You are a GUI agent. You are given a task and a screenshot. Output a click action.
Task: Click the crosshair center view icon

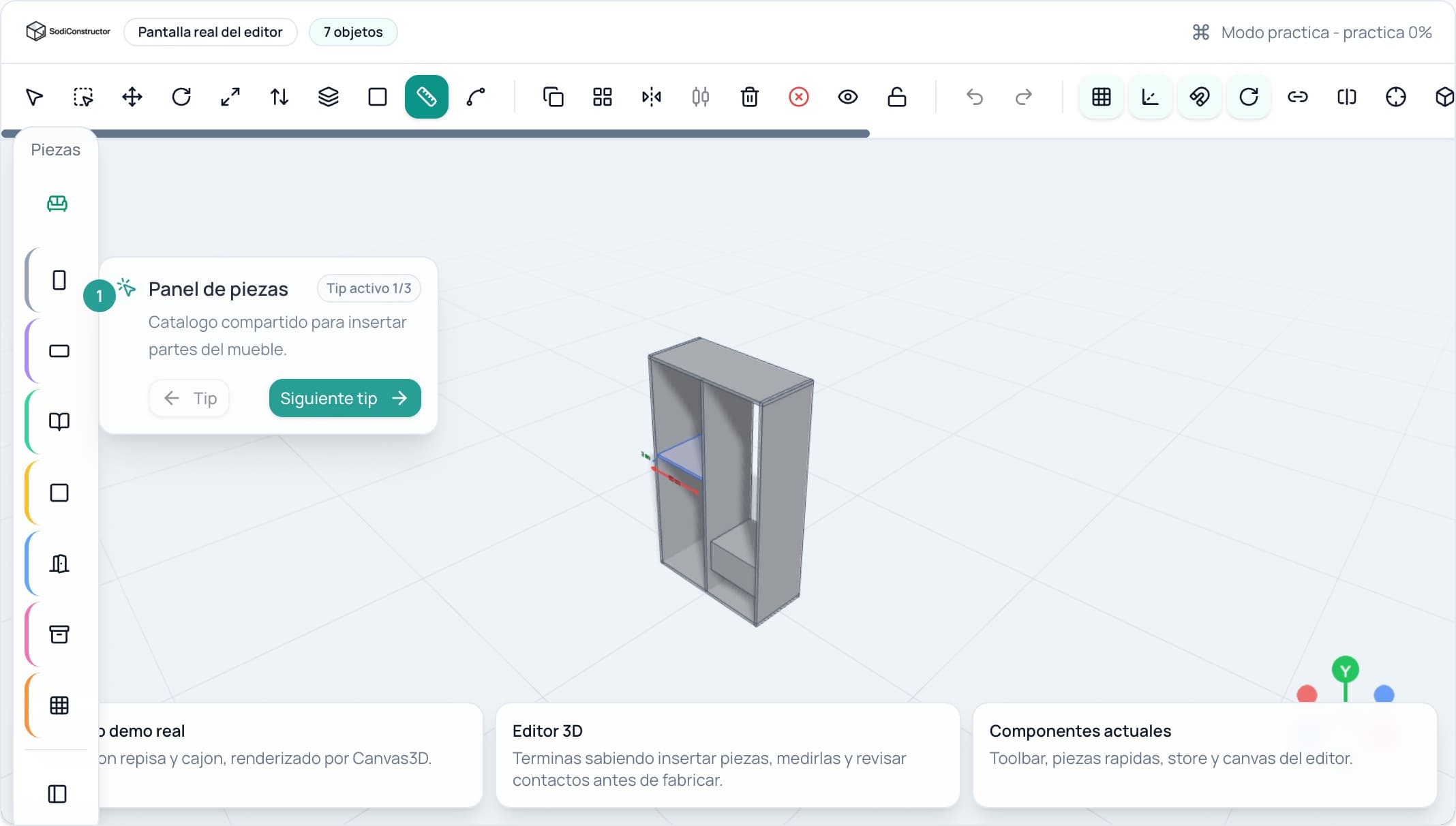tap(1396, 97)
